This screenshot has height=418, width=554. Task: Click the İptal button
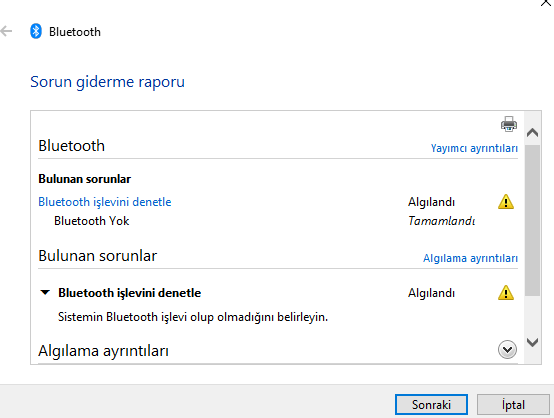coord(513,405)
